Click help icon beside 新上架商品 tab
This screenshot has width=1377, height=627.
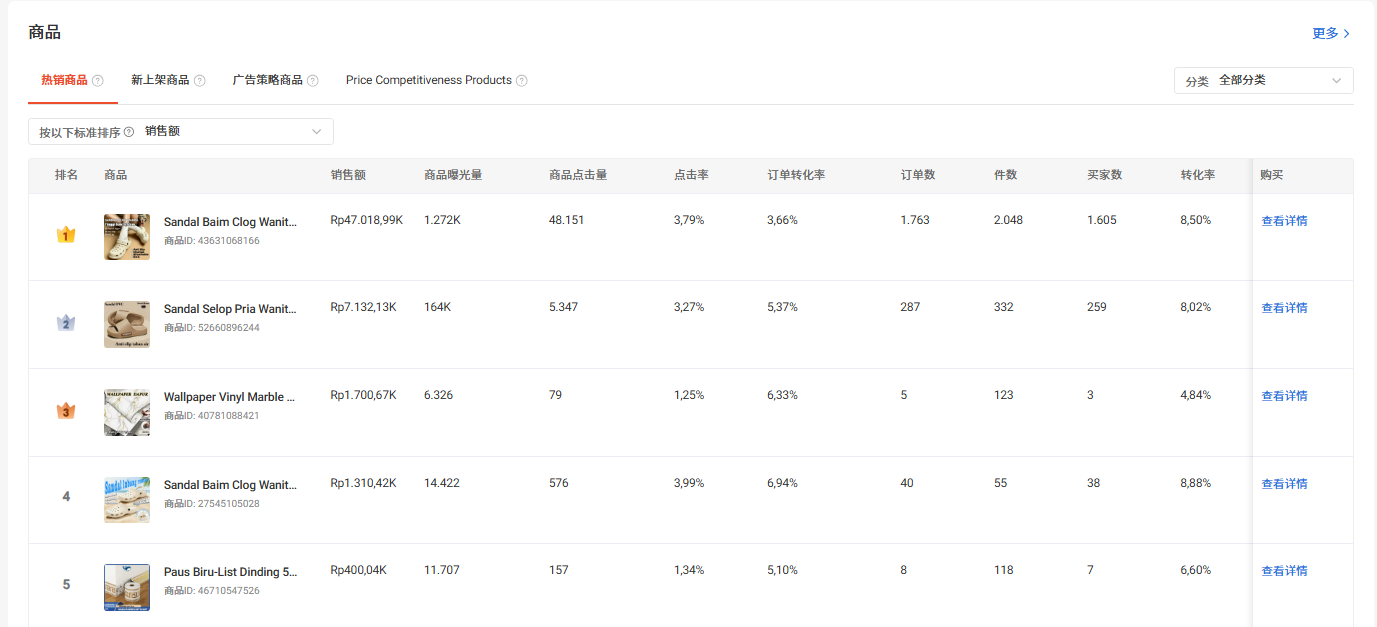click(x=200, y=81)
